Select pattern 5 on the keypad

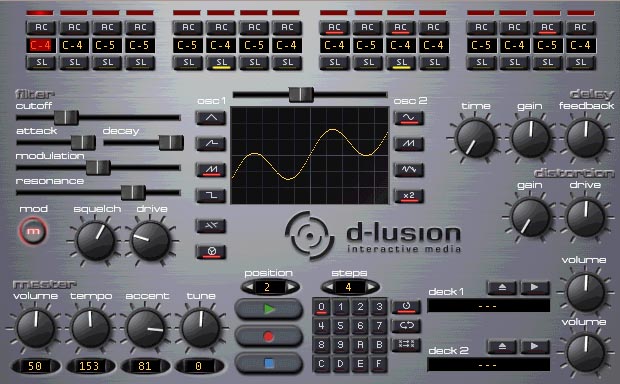point(340,326)
